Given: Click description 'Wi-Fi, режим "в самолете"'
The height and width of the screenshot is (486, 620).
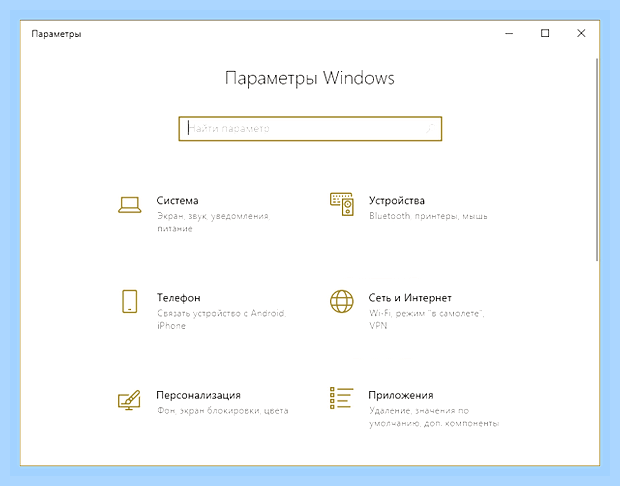Looking at the screenshot, I should tap(427, 314).
